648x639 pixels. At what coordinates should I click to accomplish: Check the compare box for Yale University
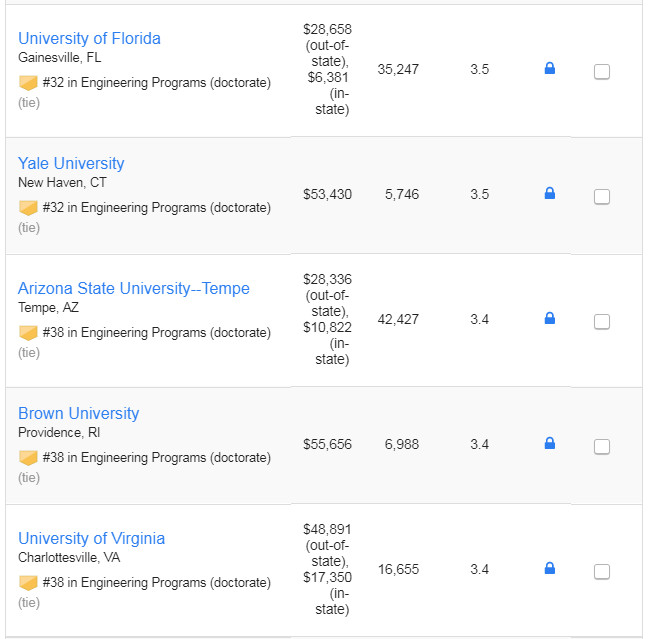601,197
